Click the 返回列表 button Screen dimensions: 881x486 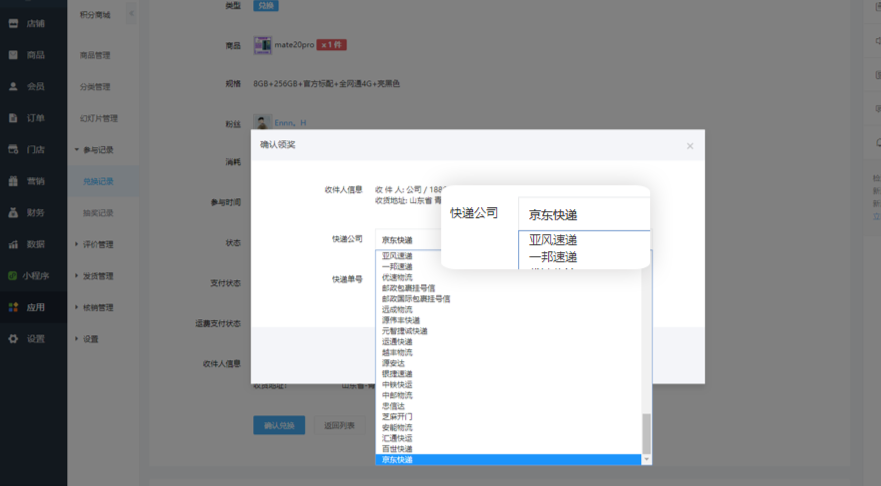(x=339, y=425)
